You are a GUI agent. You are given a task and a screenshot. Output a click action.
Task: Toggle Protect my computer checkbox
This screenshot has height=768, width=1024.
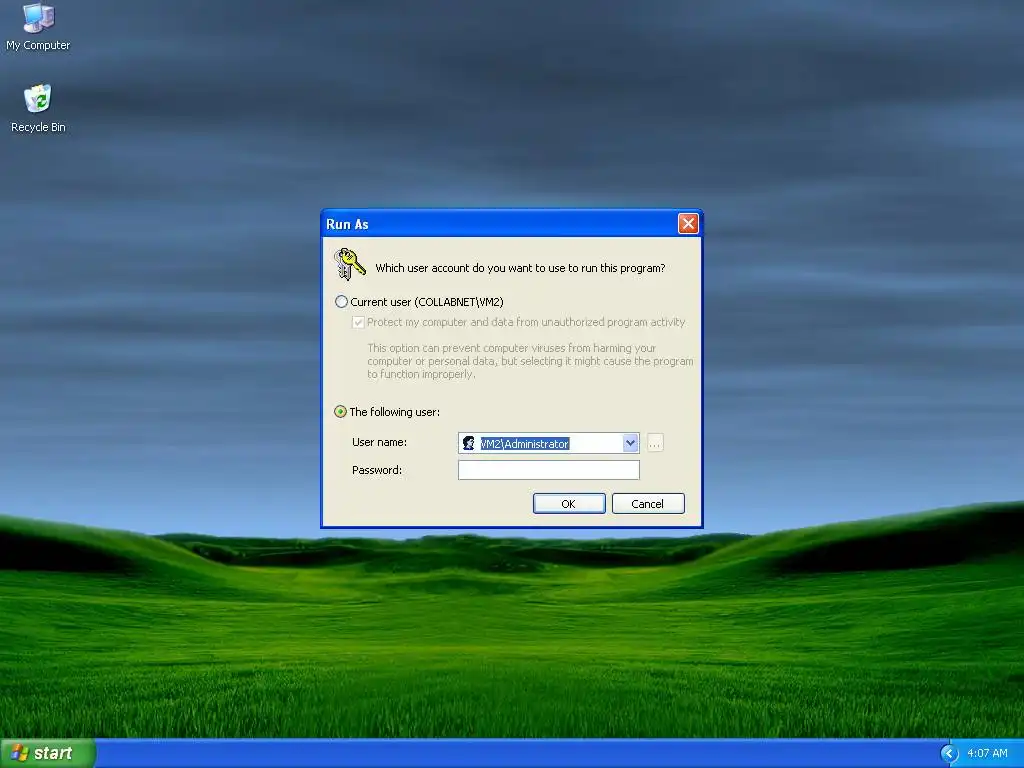click(358, 322)
